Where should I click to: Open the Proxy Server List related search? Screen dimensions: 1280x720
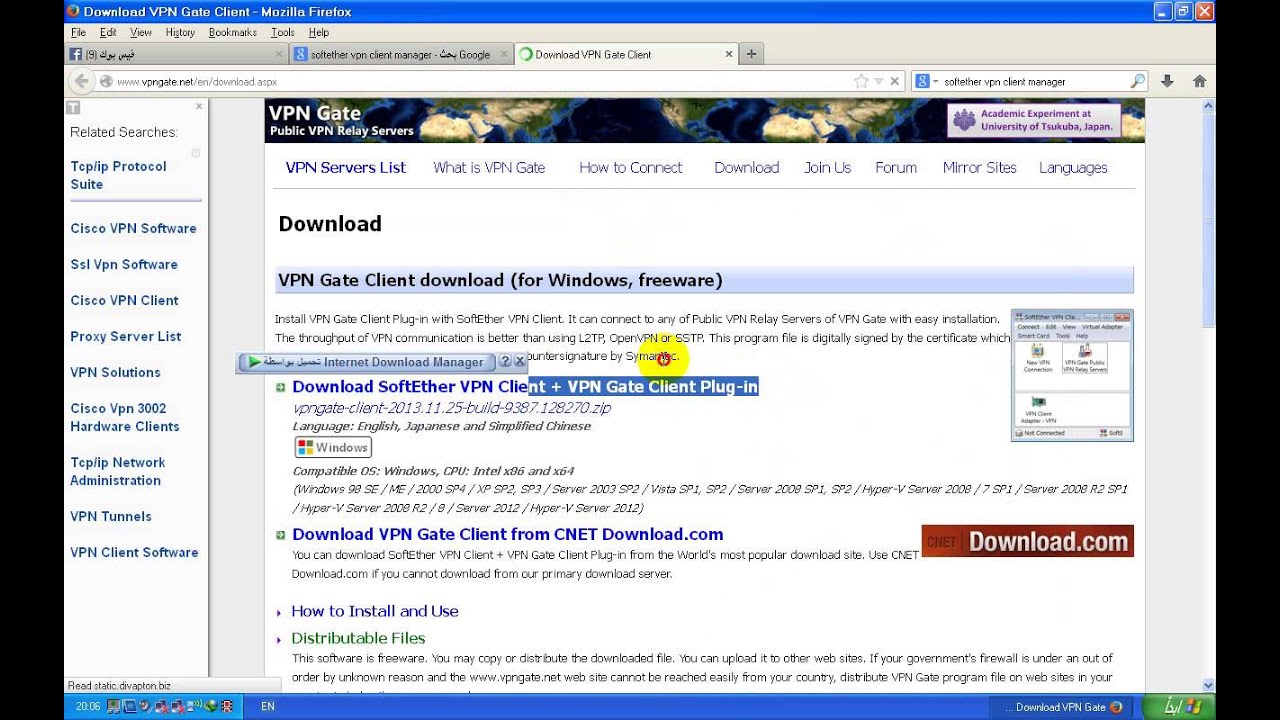(126, 336)
